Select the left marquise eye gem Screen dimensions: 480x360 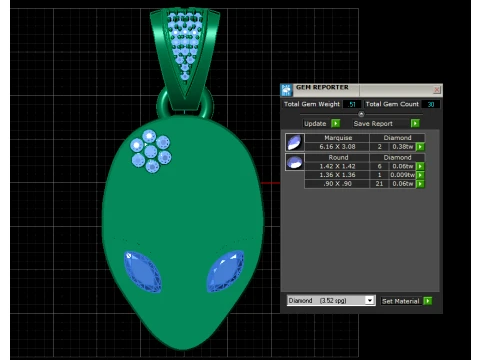click(x=143, y=272)
